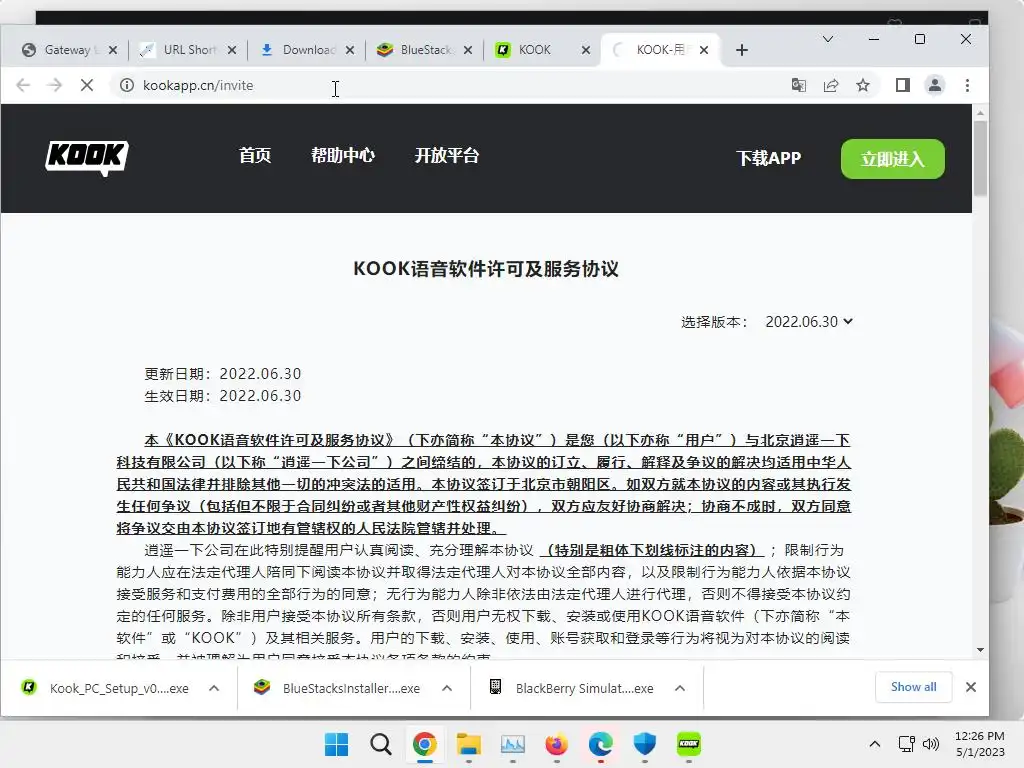Click the 生效日期: 2022.06.30 line
The height and width of the screenshot is (768, 1024).
(x=223, y=396)
